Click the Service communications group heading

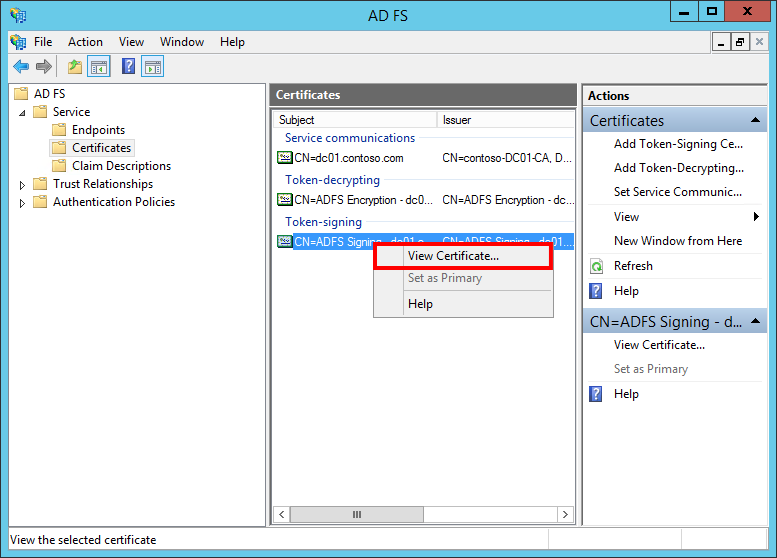(350, 138)
